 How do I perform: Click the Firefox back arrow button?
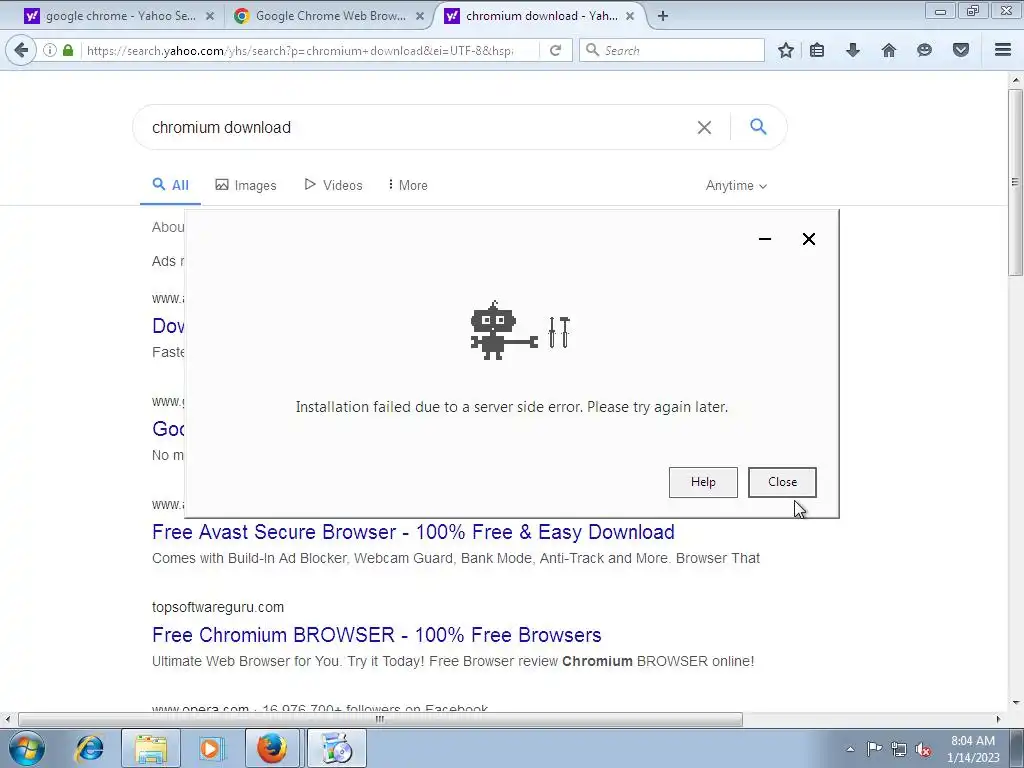click(21, 50)
